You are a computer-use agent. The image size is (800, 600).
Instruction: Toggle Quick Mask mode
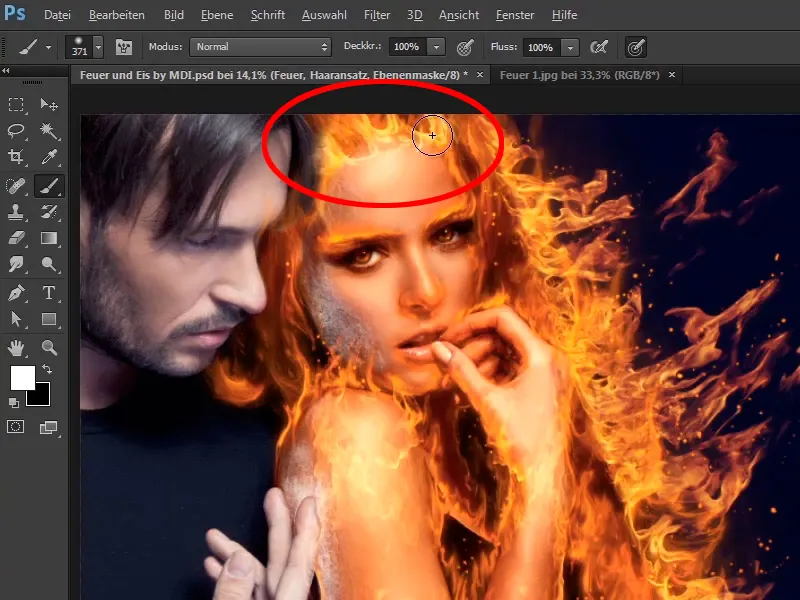[16, 427]
